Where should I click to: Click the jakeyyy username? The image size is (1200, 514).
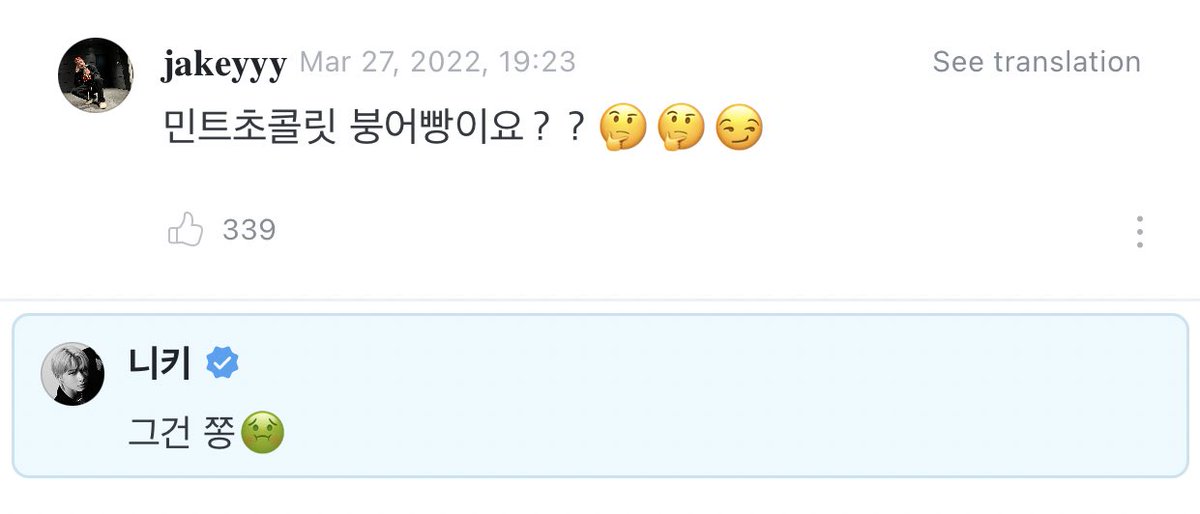tap(224, 64)
